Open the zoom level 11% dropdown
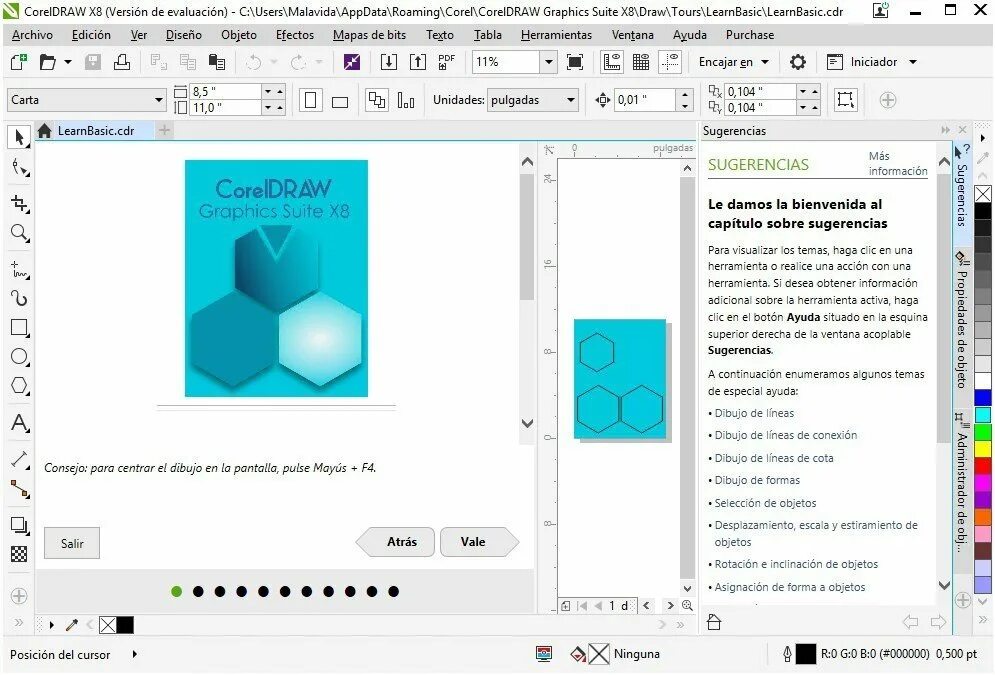This screenshot has width=995, height=675. point(549,62)
